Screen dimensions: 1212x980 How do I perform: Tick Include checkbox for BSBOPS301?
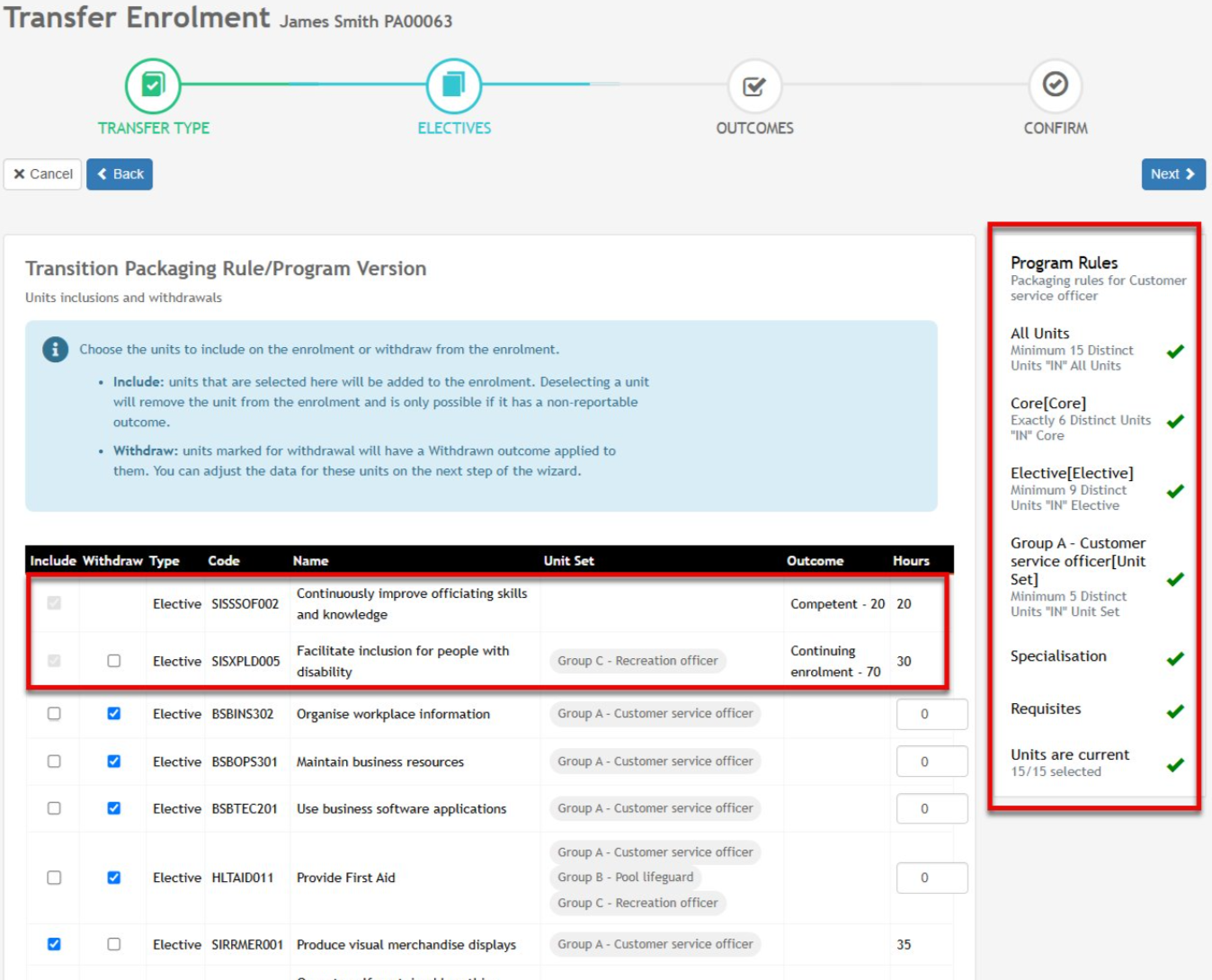(x=54, y=762)
